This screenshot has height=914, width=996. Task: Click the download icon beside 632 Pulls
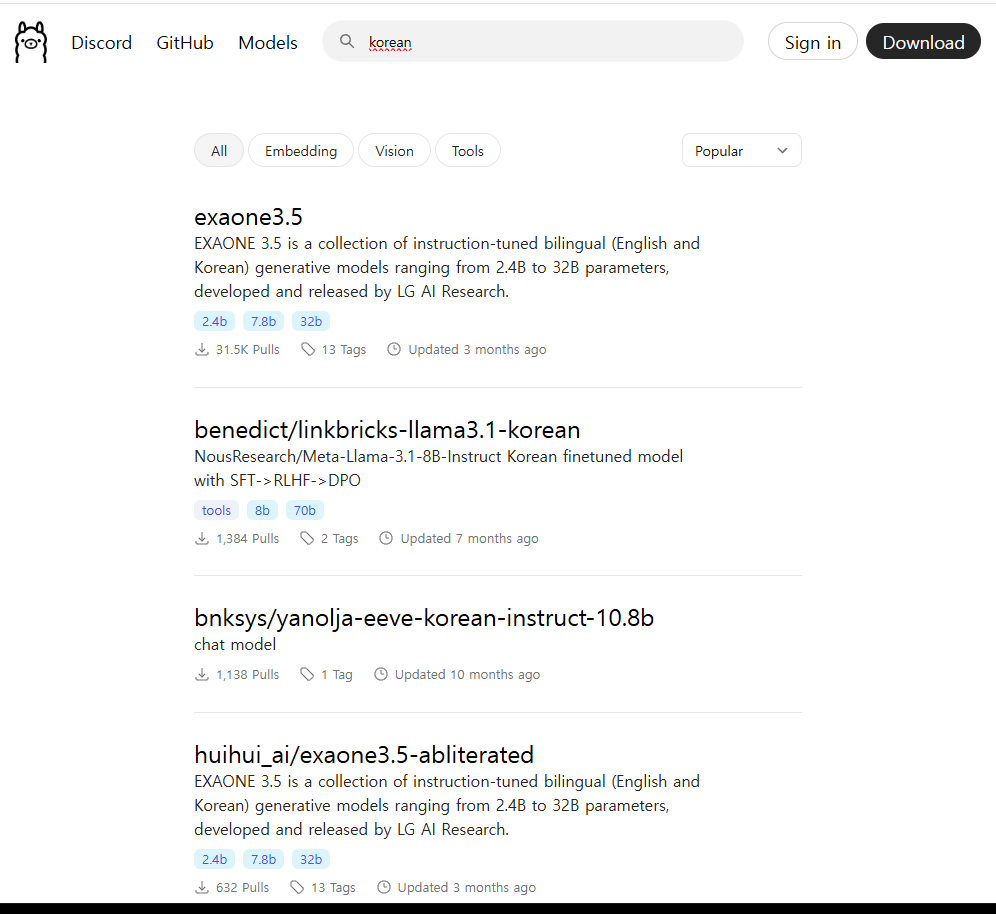[x=201, y=887]
